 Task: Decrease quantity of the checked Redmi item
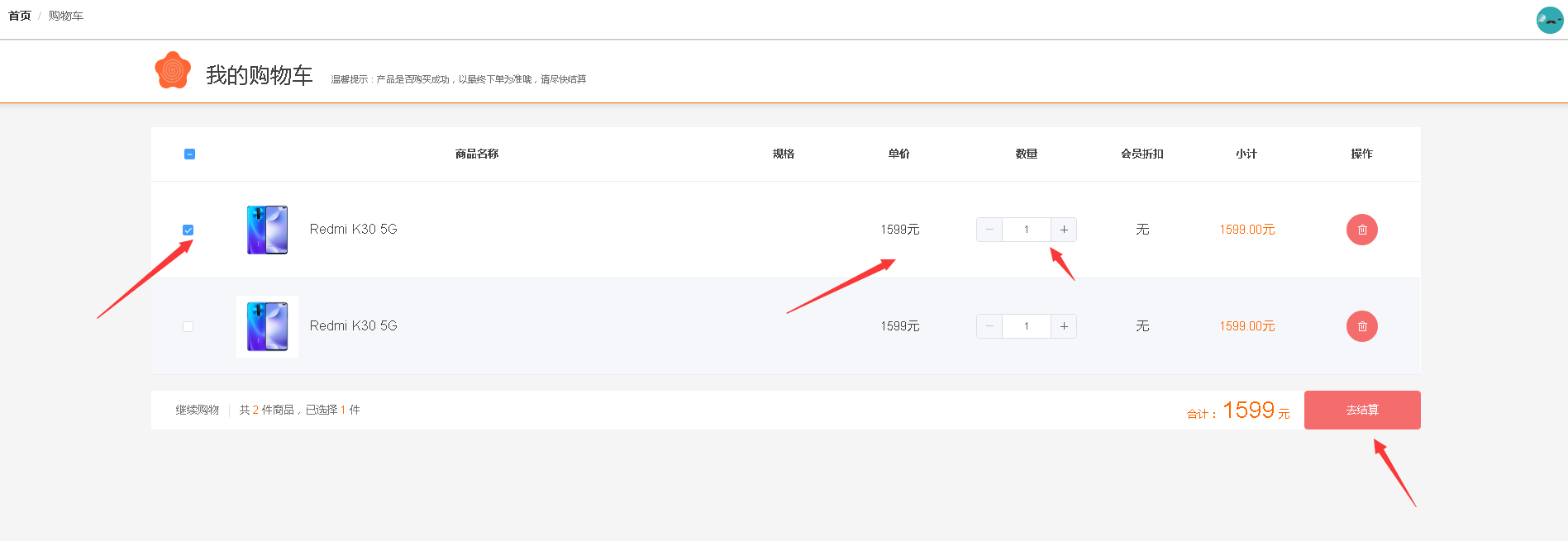[989, 230]
